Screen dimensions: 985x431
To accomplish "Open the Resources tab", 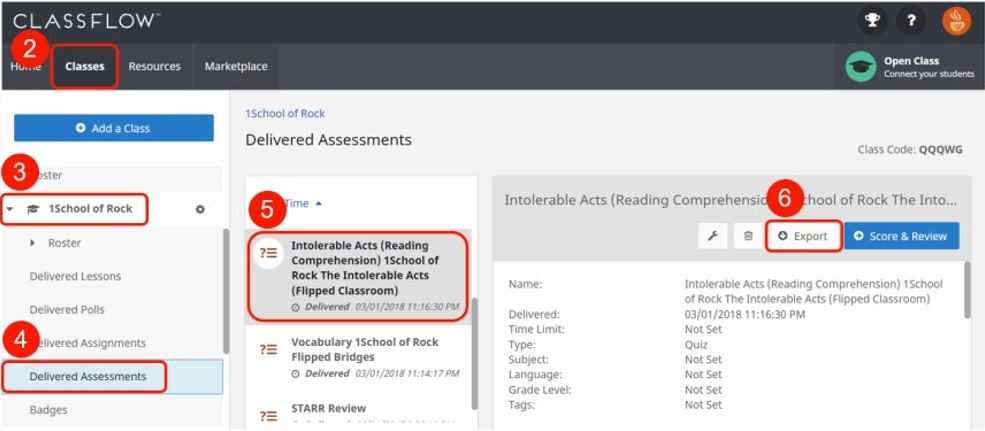I will coord(154,67).
